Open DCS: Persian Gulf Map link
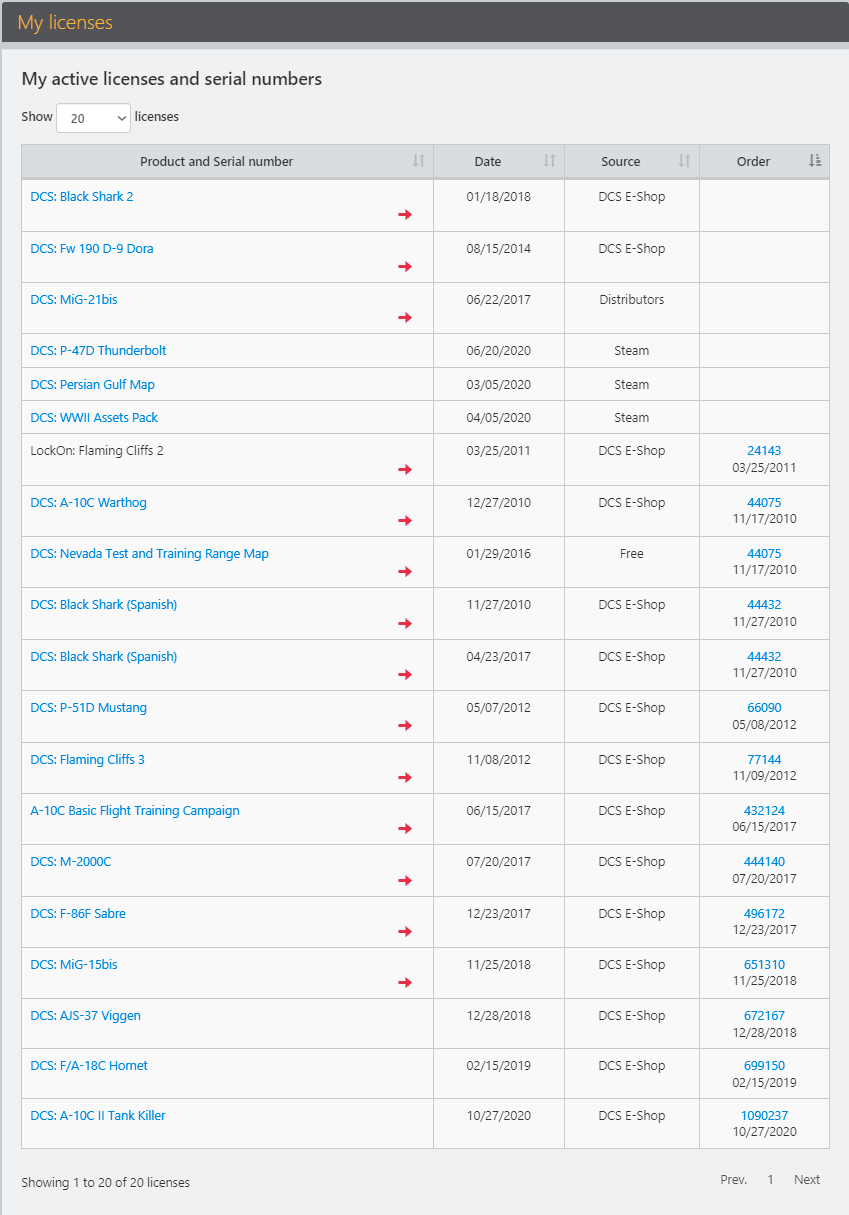 point(92,385)
